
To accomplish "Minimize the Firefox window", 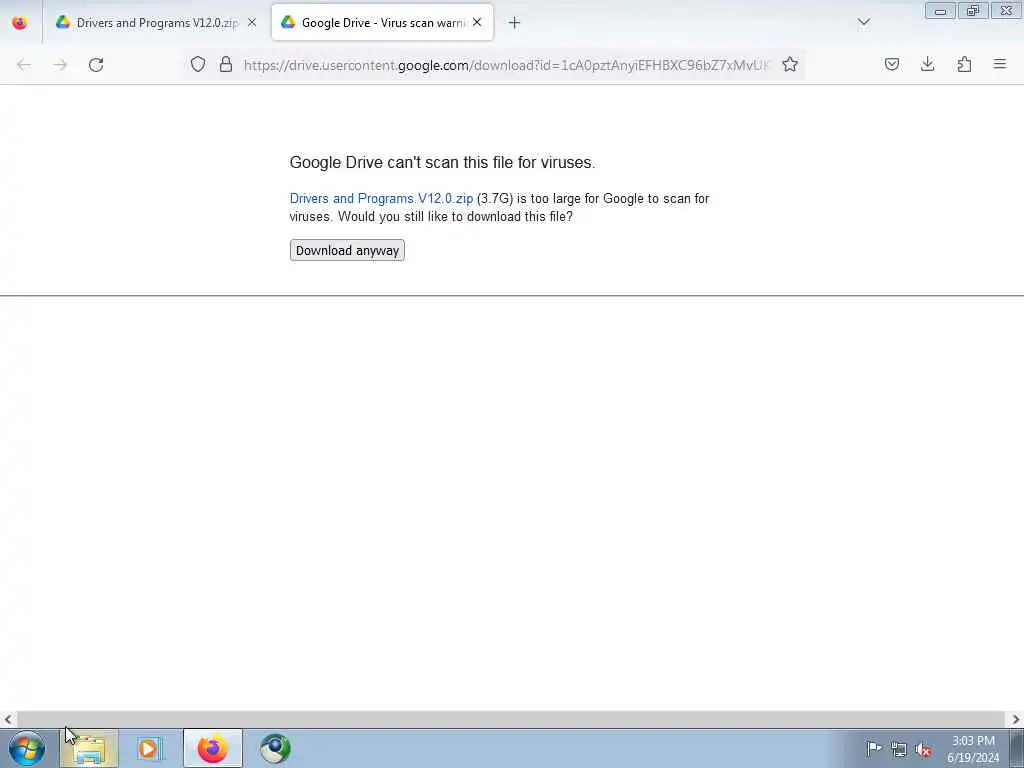I will pyautogui.click(x=940, y=10).
